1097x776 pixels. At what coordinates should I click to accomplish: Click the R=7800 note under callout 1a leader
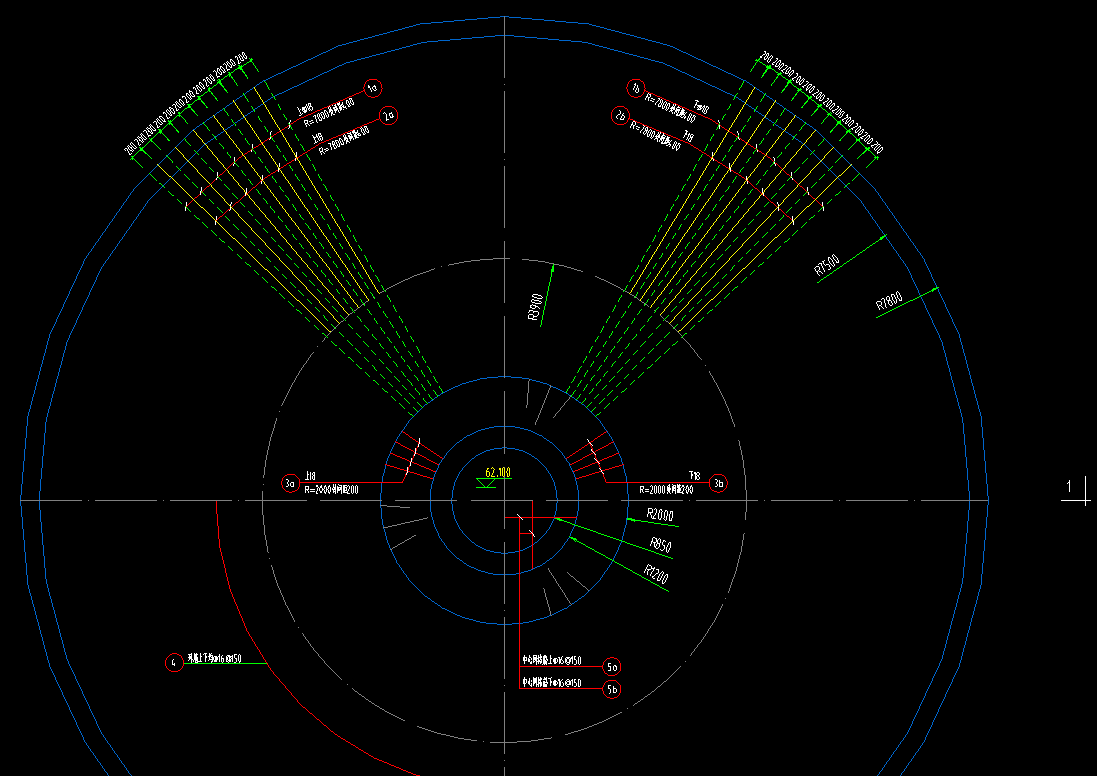(x=329, y=111)
